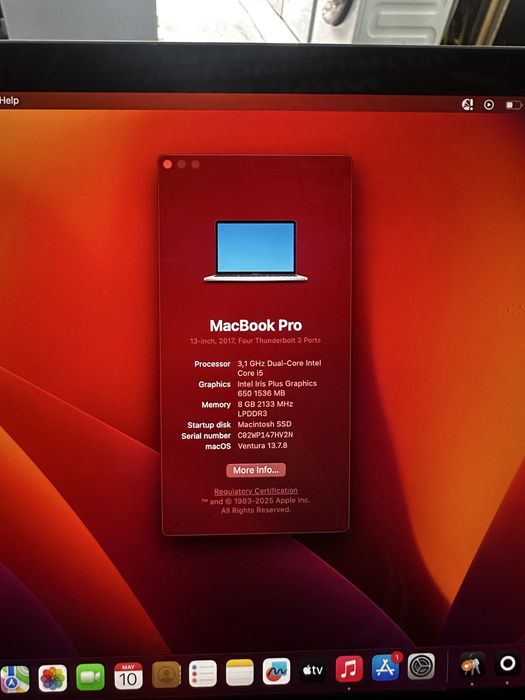This screenshot has width=525, height=700.
Task: Open System Settings from the Dock
Action: [421, 666]
